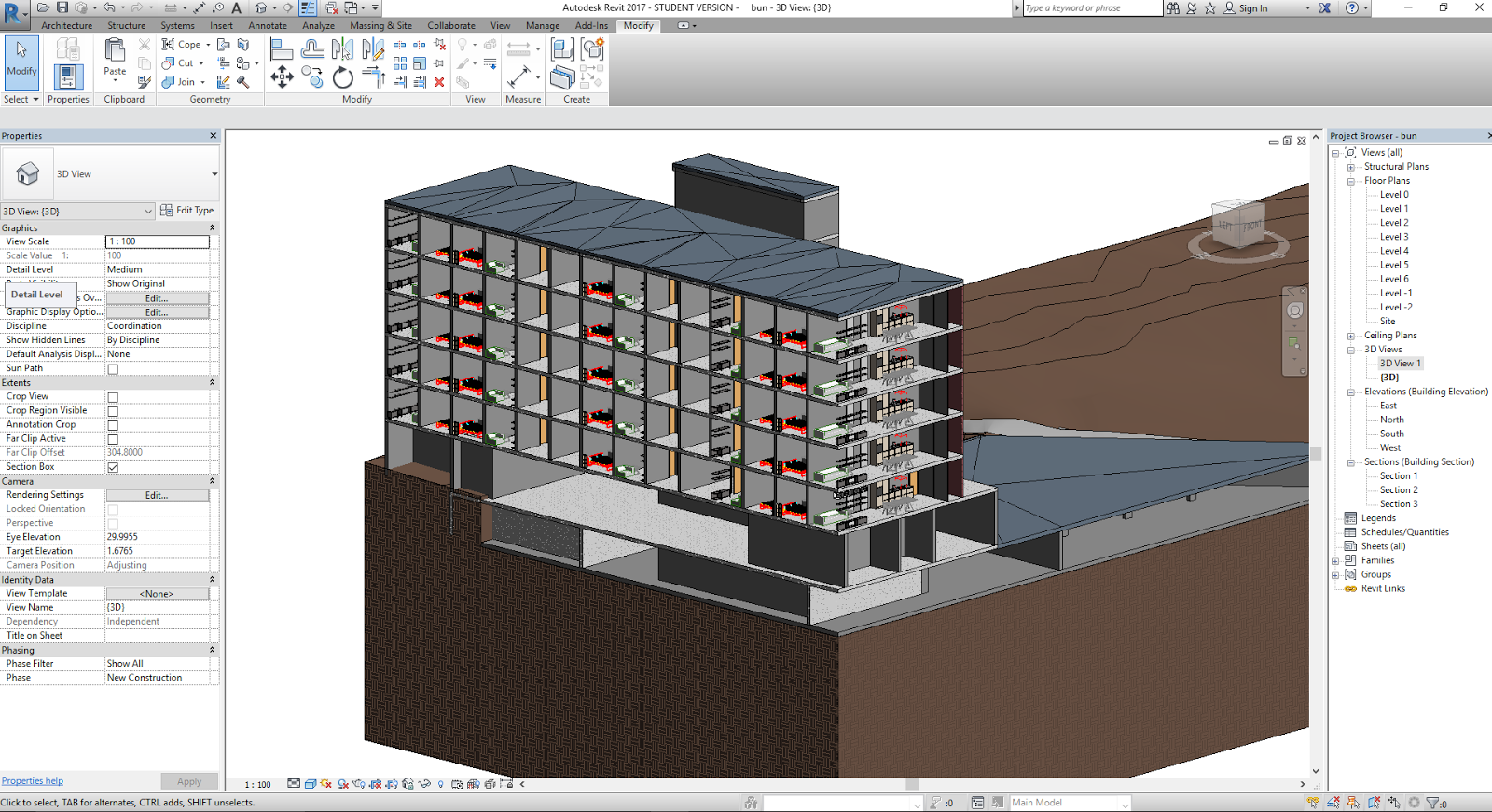Click the Edit Type button
This screenshot has height=812, width=1492.
(186, 211)
